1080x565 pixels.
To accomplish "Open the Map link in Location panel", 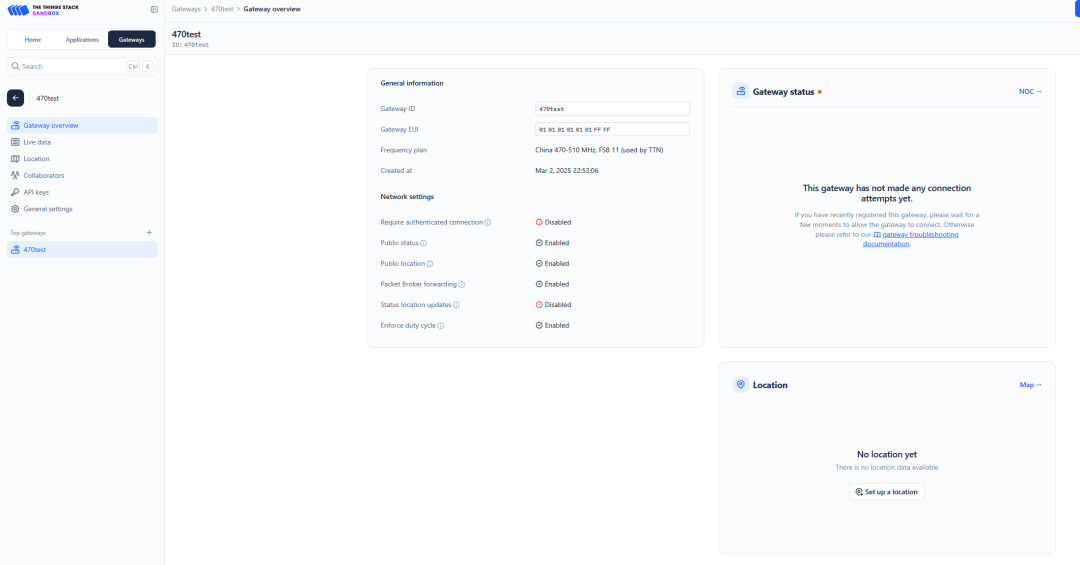I will pos(1030,384).
